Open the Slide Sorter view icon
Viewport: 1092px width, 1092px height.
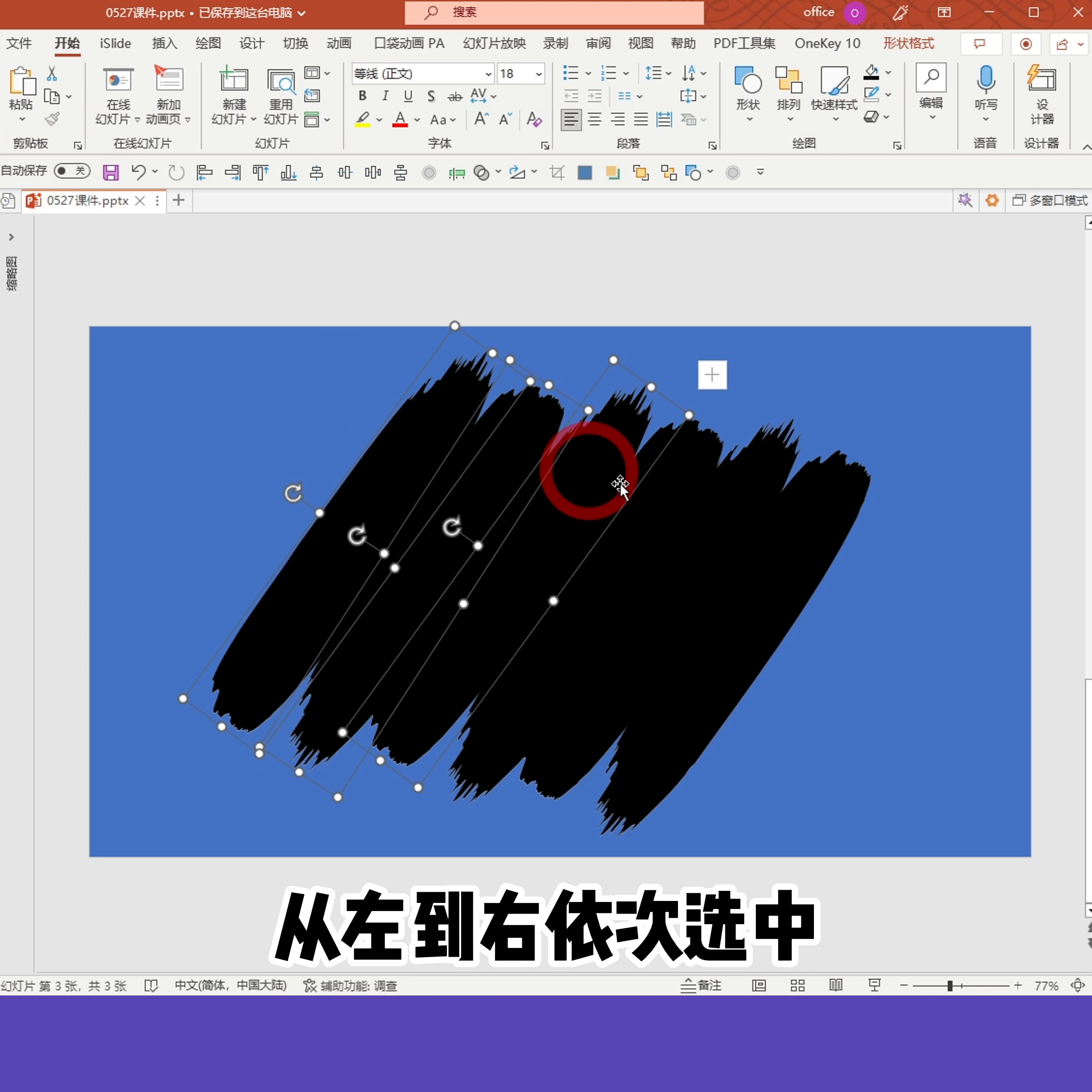(798, 986)
